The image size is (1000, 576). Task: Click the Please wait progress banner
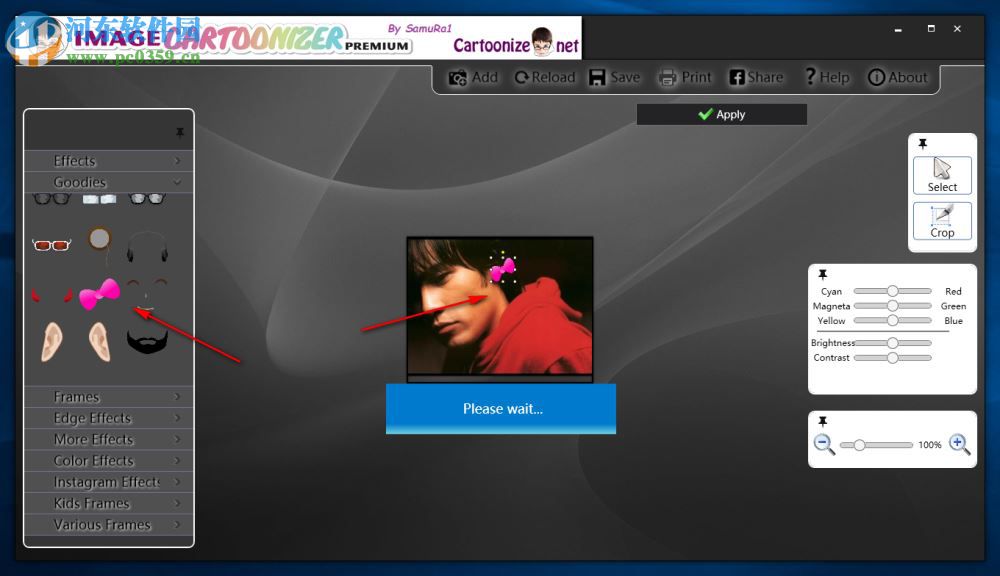(501, 409)
